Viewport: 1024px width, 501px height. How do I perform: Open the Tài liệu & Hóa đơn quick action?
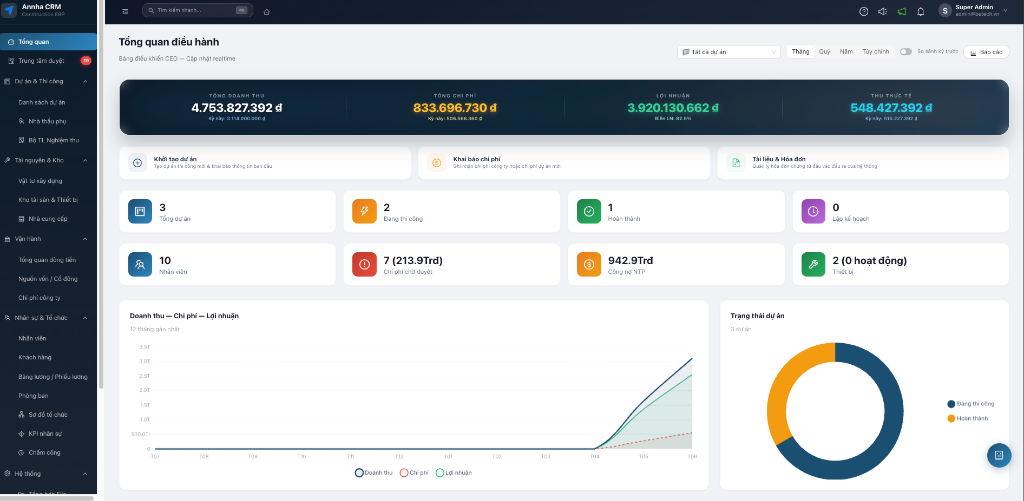tap(863, 163)
